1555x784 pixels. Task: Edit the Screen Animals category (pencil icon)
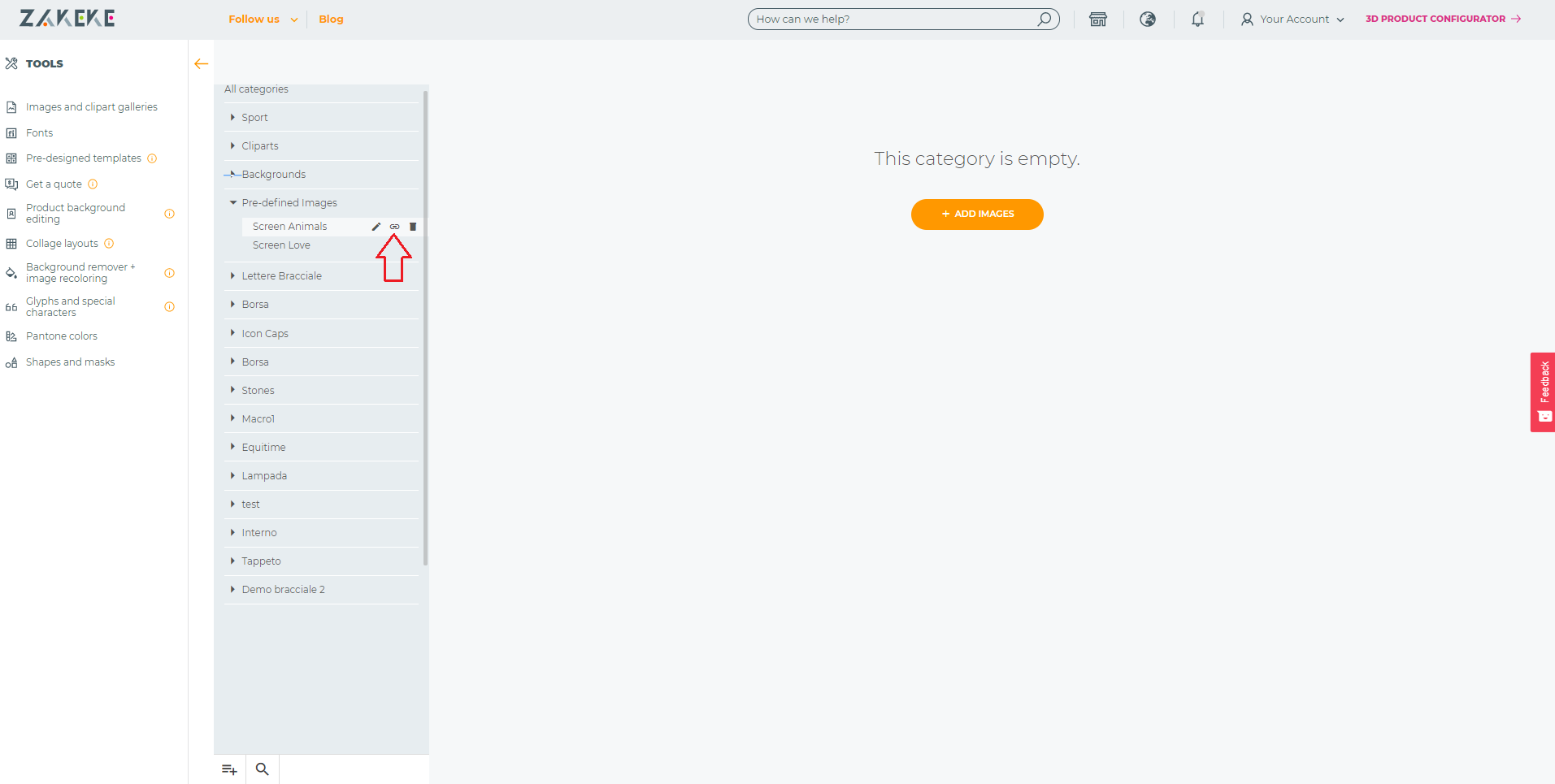(376, 227)
